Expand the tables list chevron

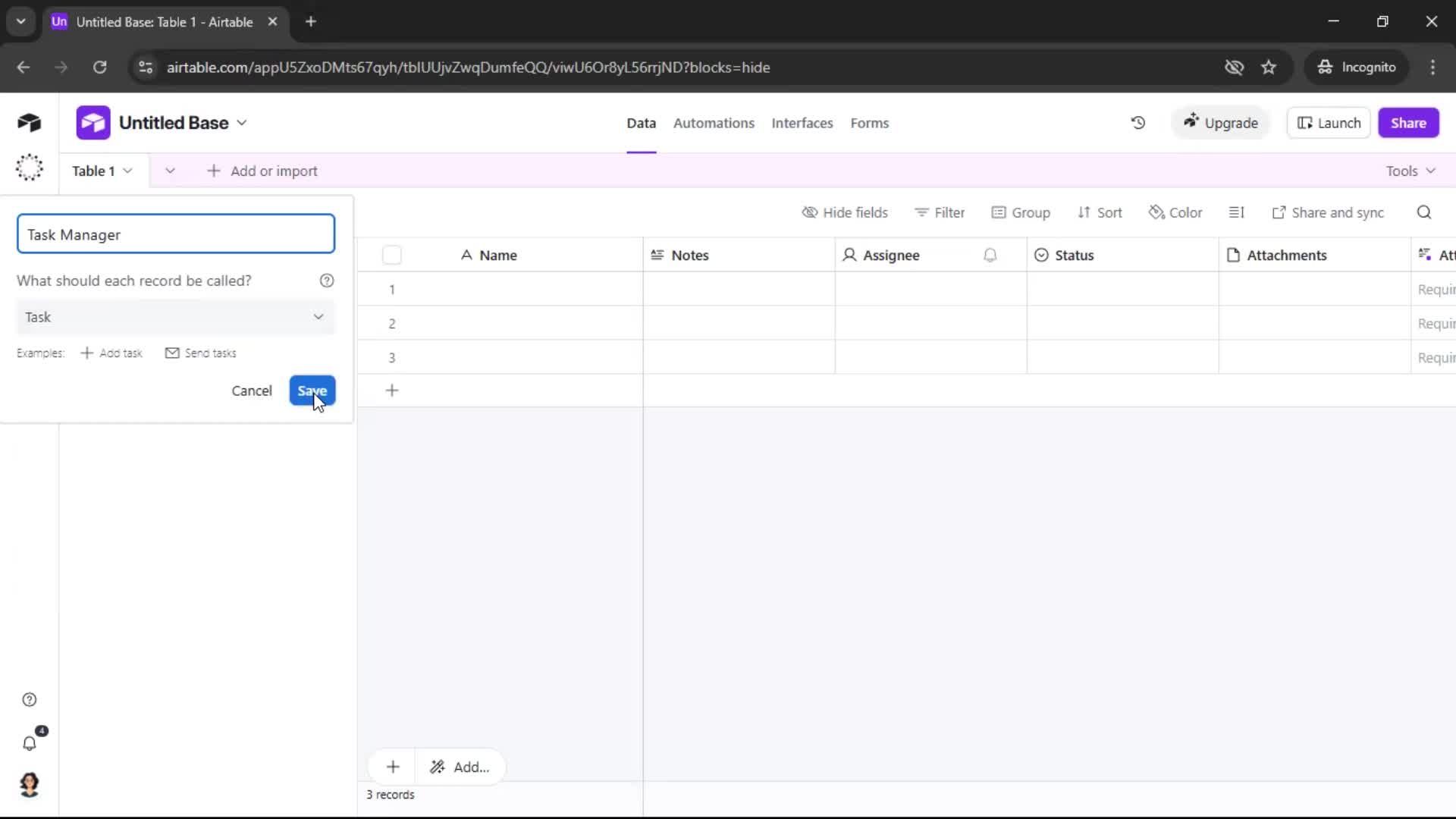coord(170,171)
